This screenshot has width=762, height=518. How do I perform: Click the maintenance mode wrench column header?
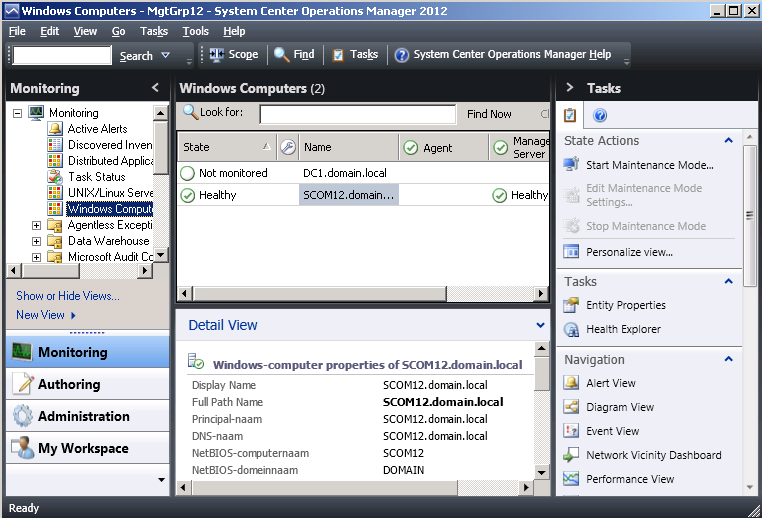click(288, 147)
